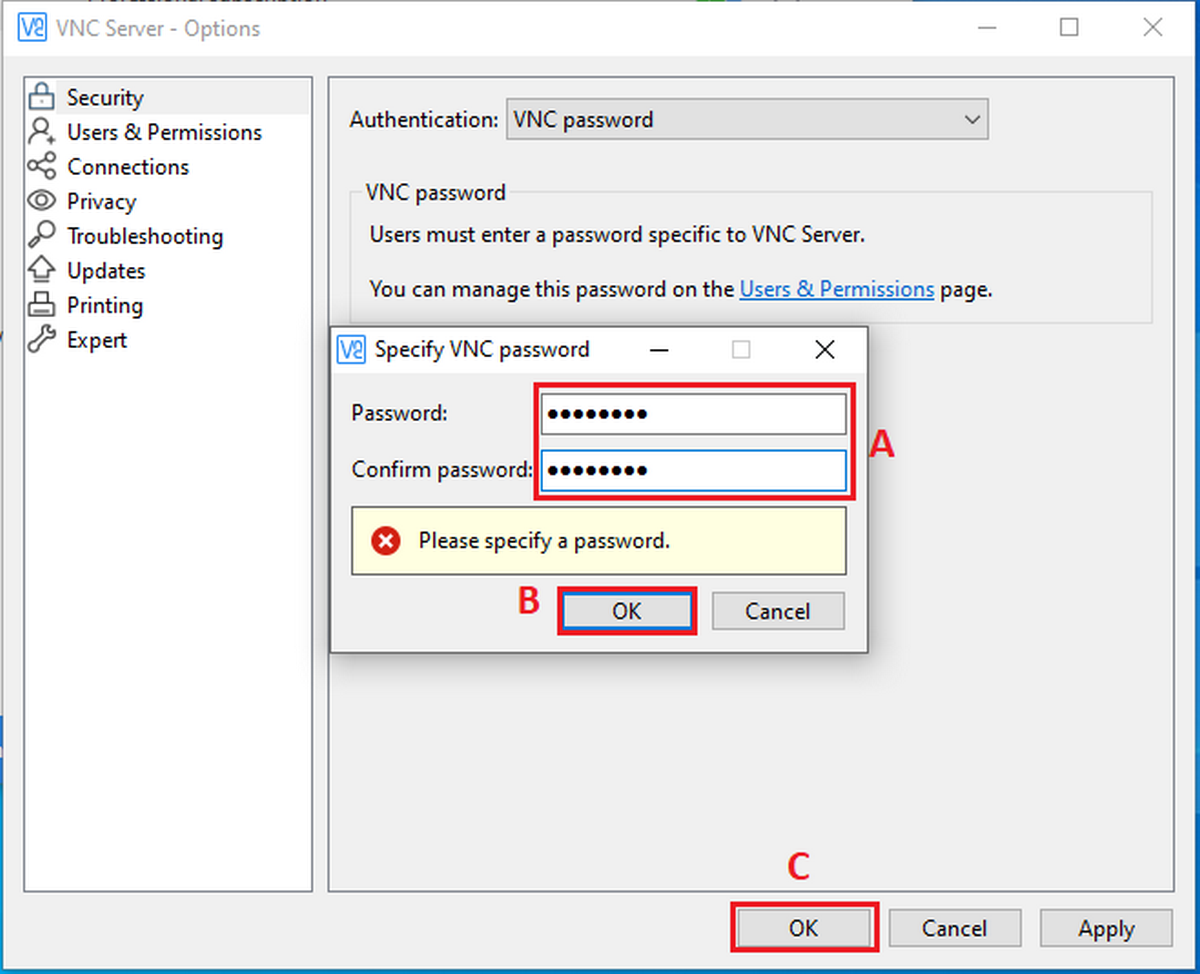Open the Authentication dropdown
1200x974 pixels.
coord(747,120)
